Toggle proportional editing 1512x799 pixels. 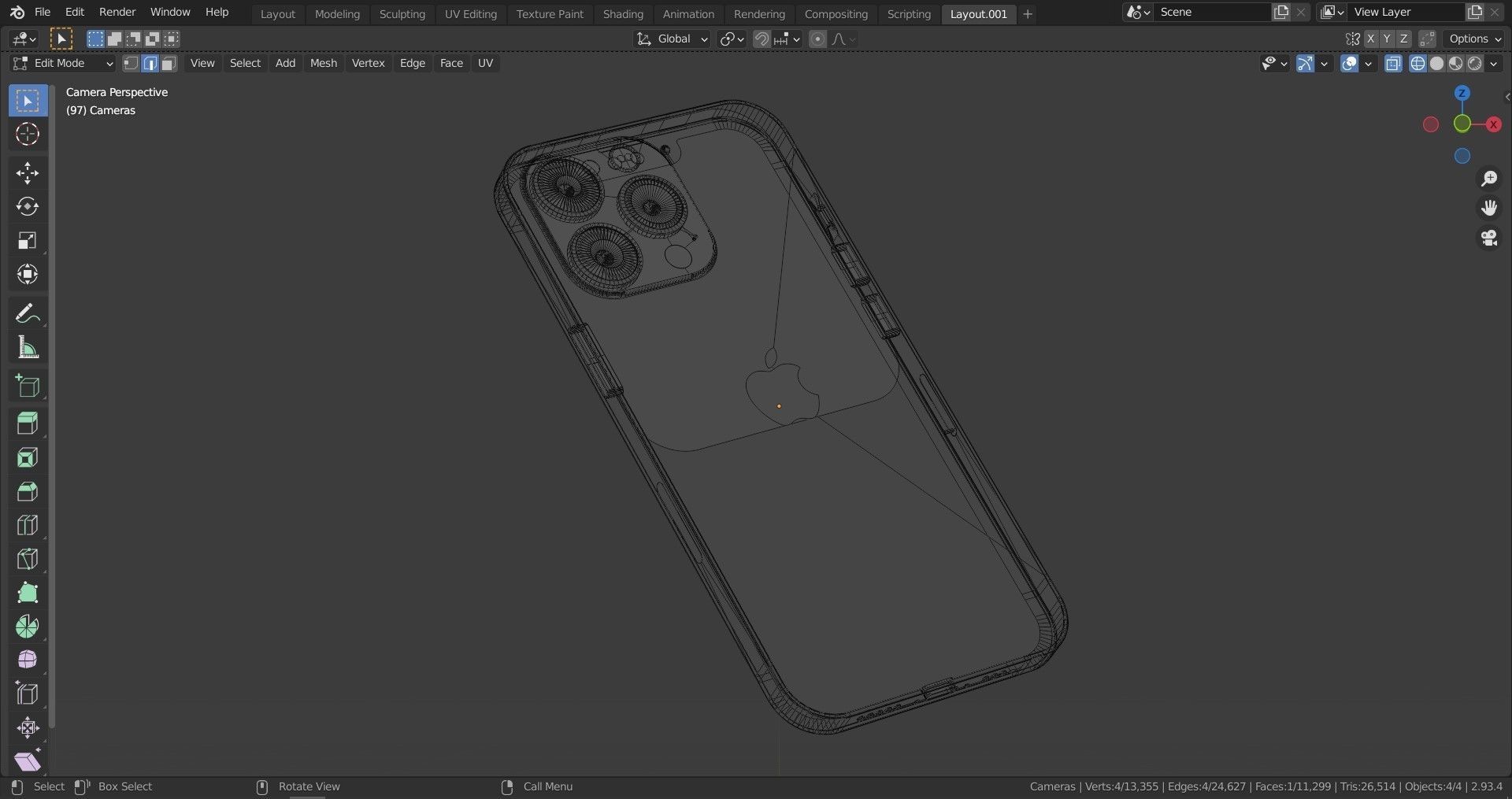[818, 39]
